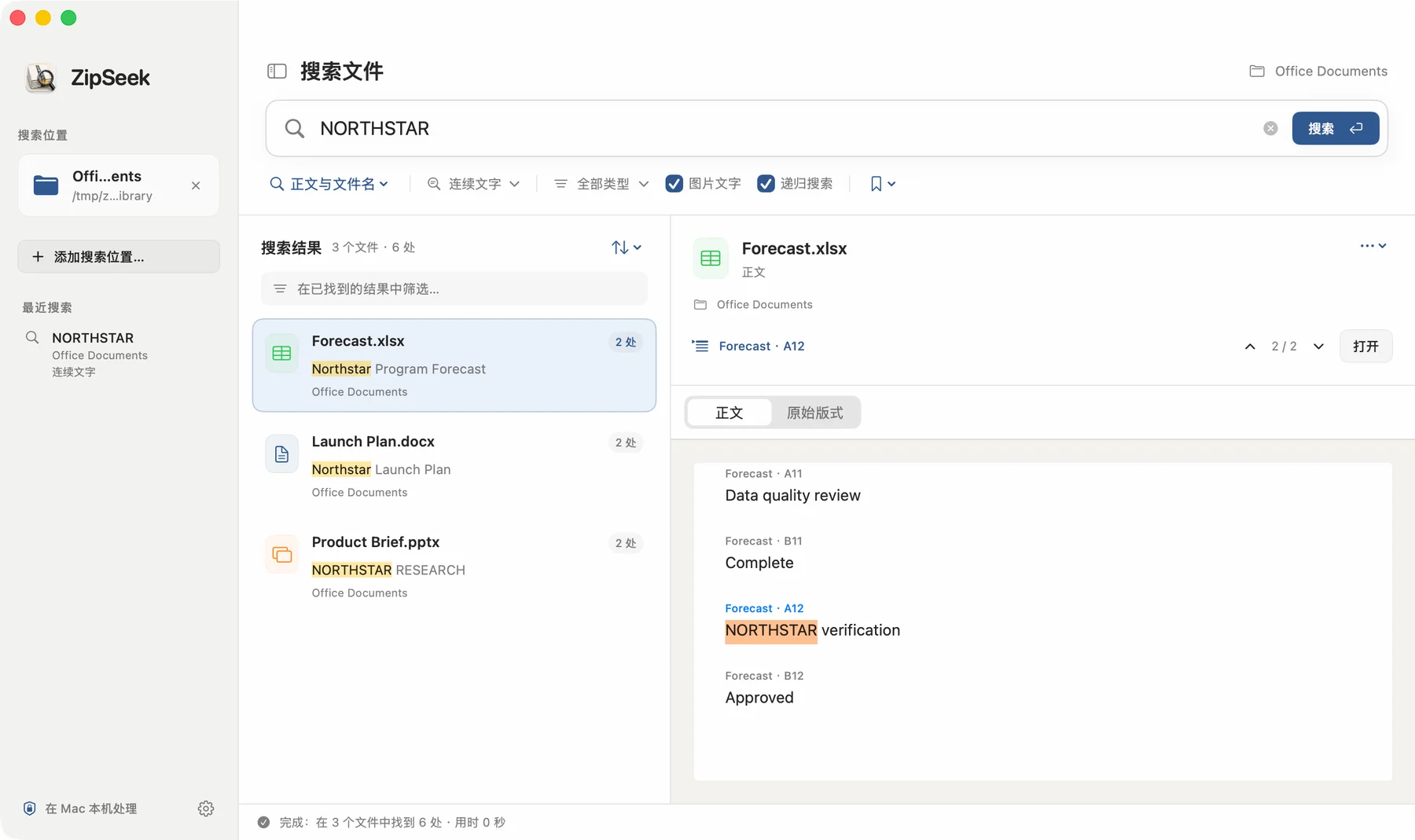Click the spreadsheet icon of Forecast.xlsx result
This screenshot has height=840, width=1415.
281,354
